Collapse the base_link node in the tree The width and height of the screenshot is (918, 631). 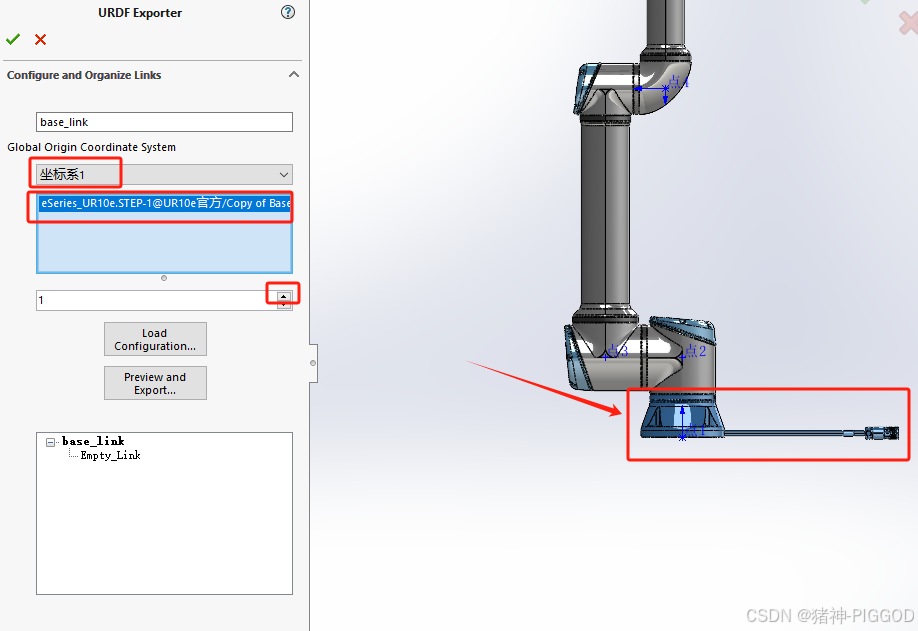[x=50, y=441]
